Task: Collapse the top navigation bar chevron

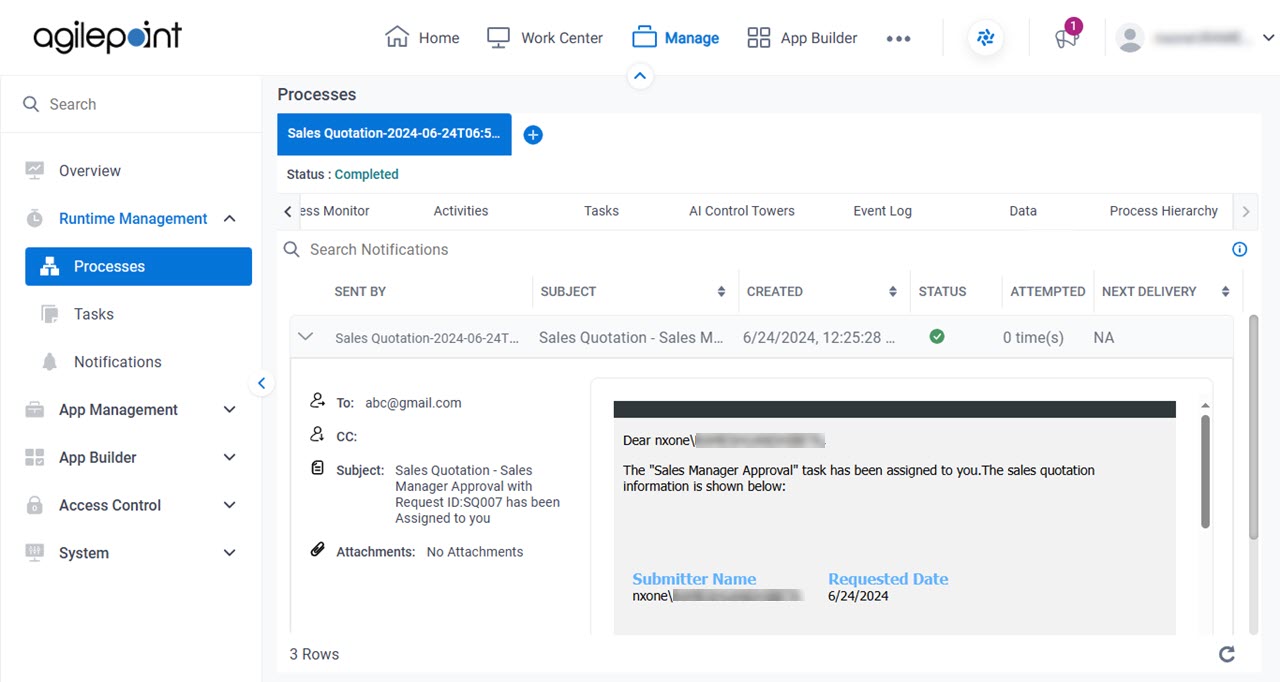Action: tap(640, 76)
